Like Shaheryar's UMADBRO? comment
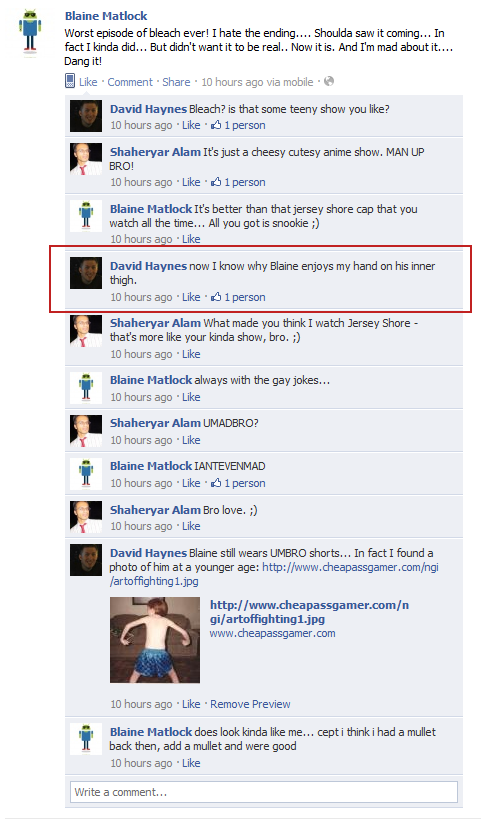 pos(191,440)
